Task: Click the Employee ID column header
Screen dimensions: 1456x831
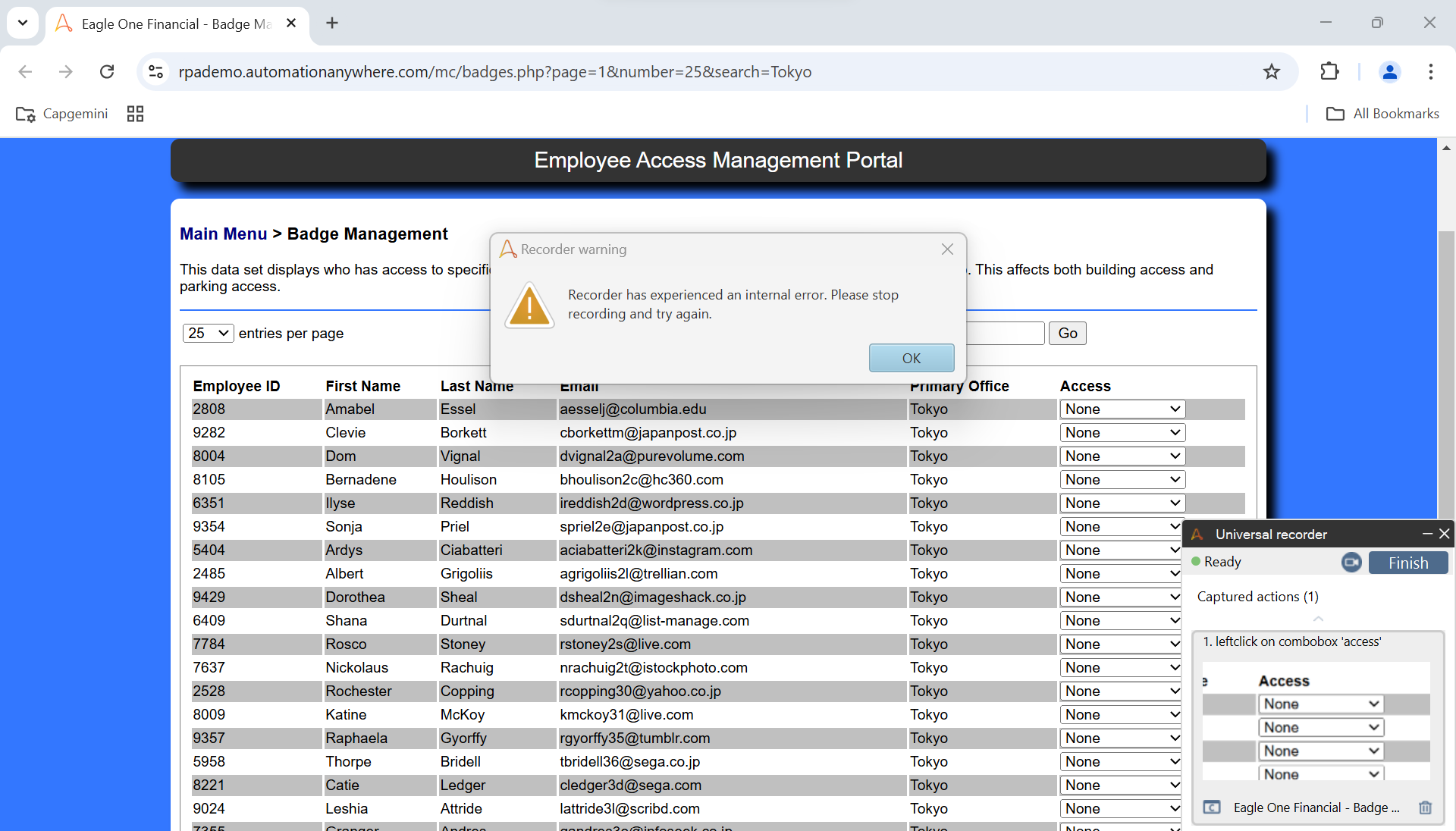Action: point(237,386)
